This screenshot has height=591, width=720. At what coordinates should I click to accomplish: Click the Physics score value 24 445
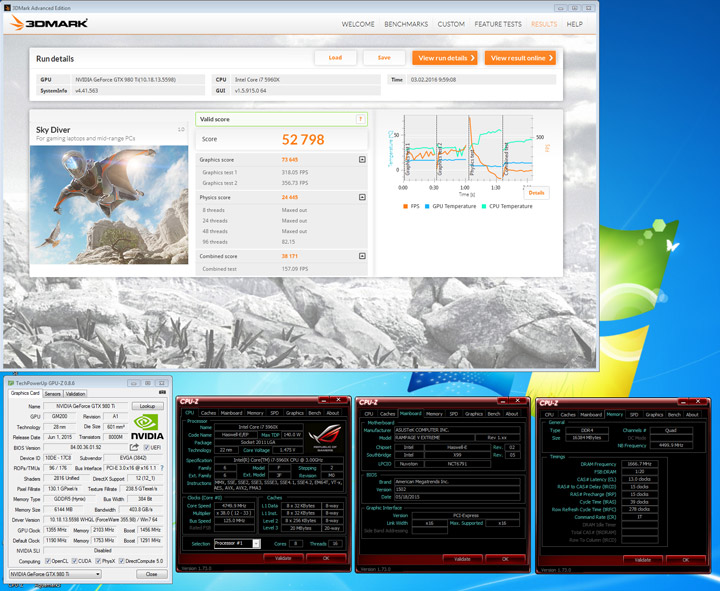tap(290, 197)
